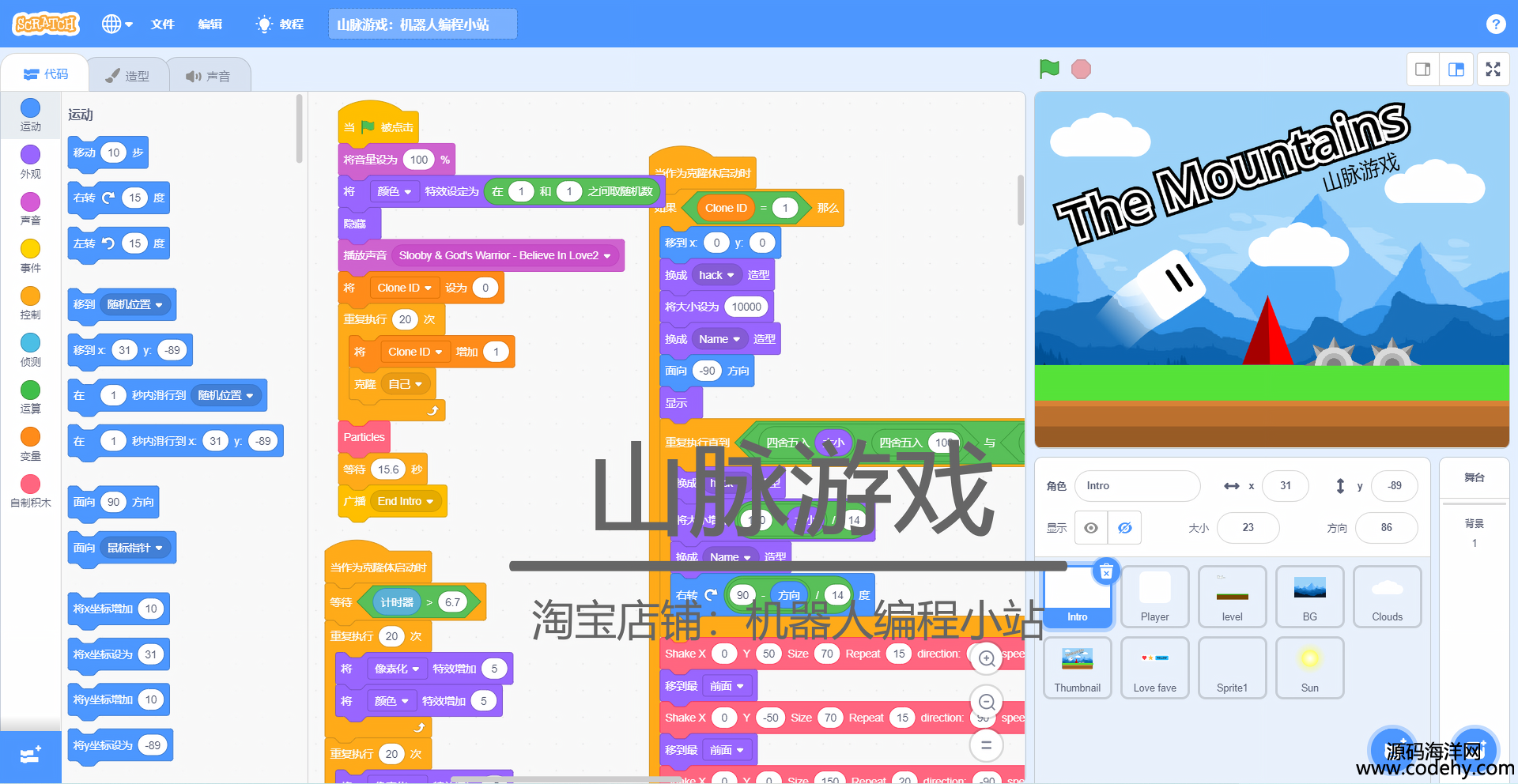Viewport: 1518px width, 784px height.
Task: Open the help question mark icon
Action: pos(1495,24)
